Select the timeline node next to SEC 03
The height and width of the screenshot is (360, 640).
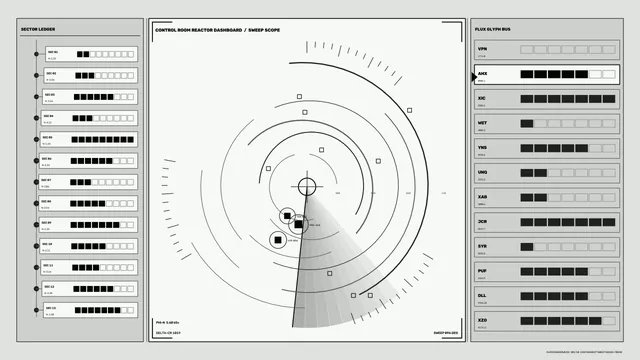tap(36, 97)
